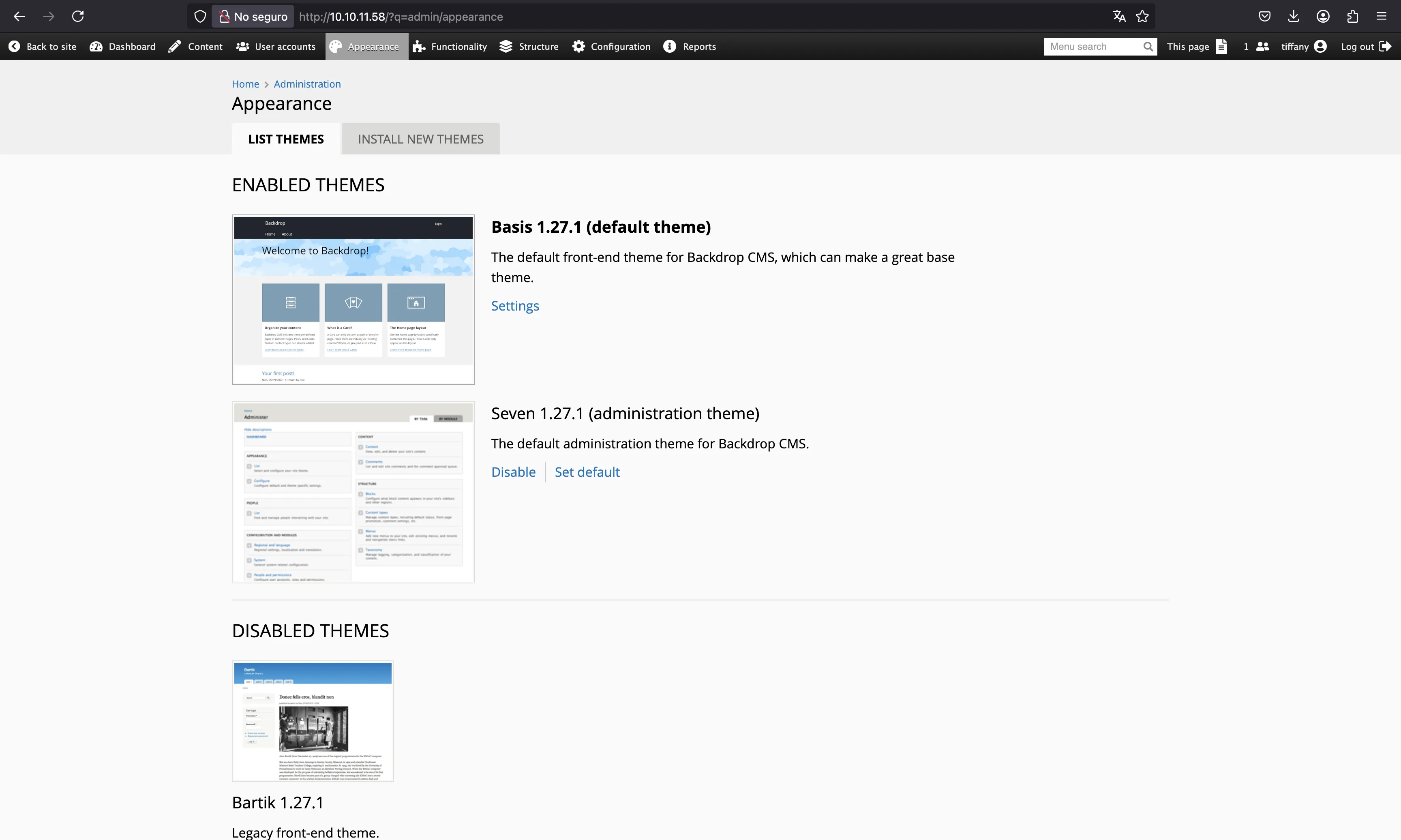This screenshot has height=840, width=1401.
Task: Click the Appearance palette icon
Action: (x=336, y=46)
